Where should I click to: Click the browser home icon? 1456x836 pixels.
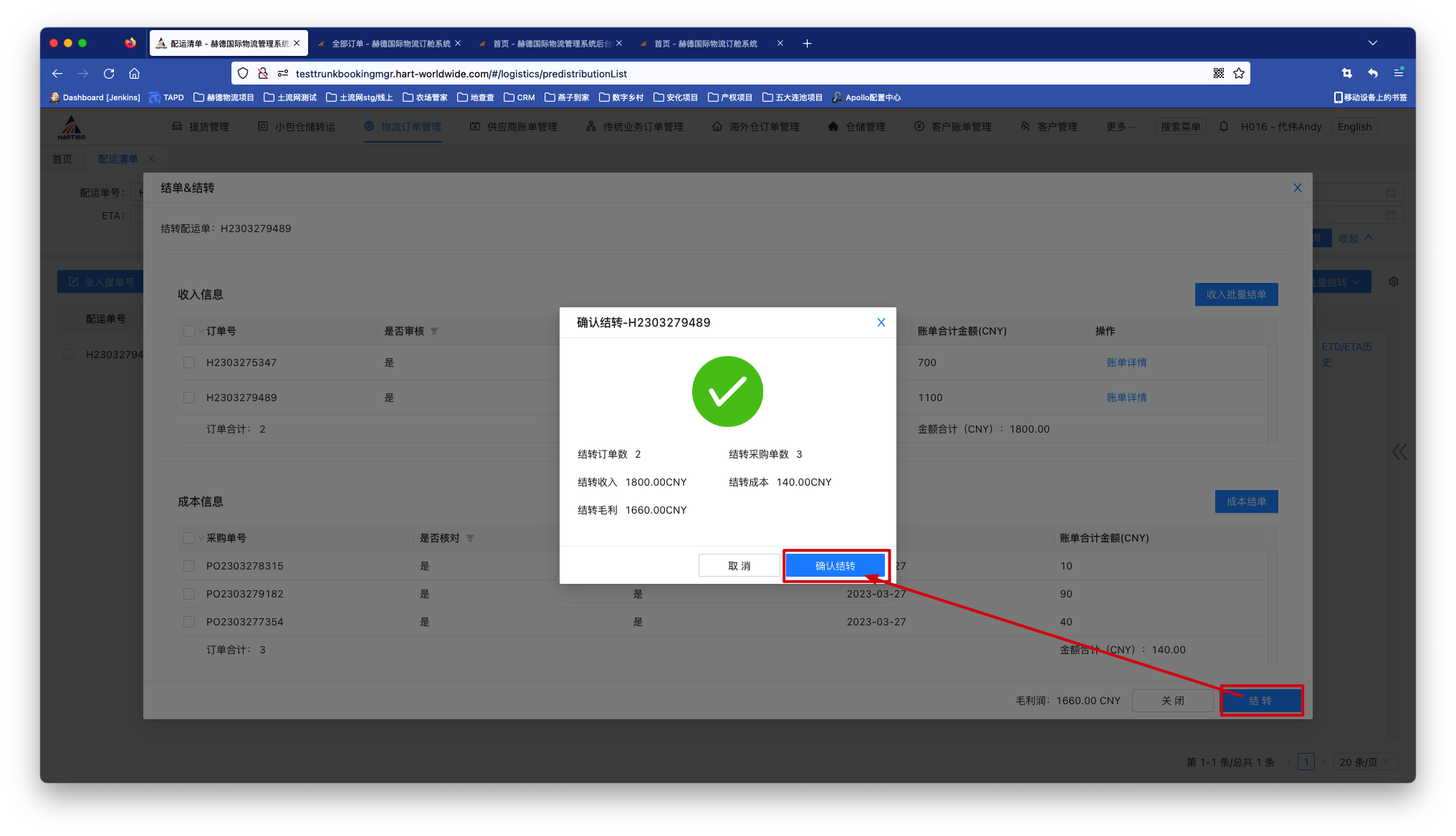tap(134, 74)
